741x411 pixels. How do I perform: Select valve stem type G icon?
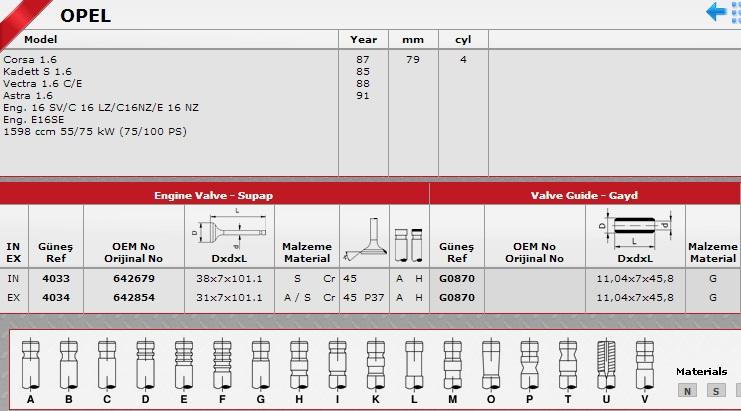[260, 364]
